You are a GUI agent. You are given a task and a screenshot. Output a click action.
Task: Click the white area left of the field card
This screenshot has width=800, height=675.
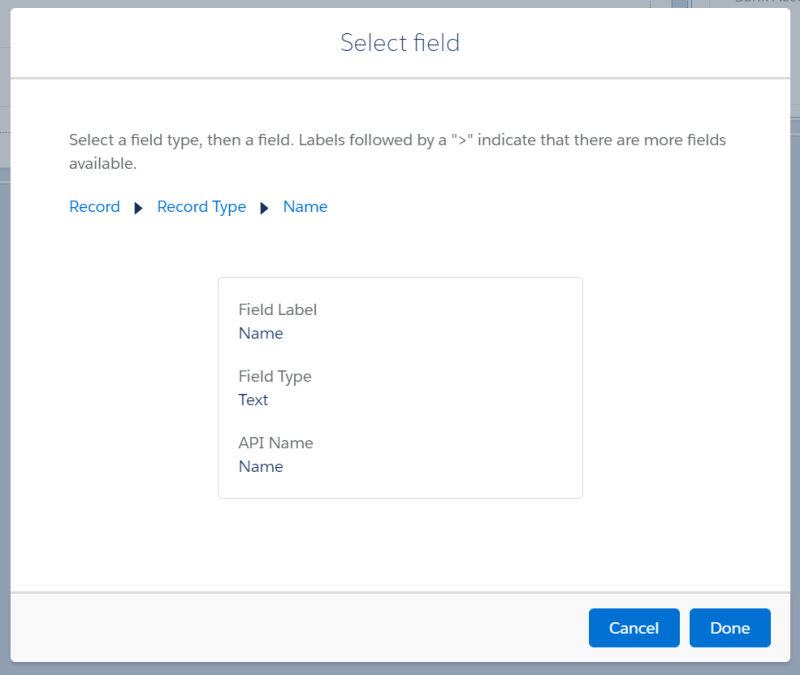tap(130, 387)
